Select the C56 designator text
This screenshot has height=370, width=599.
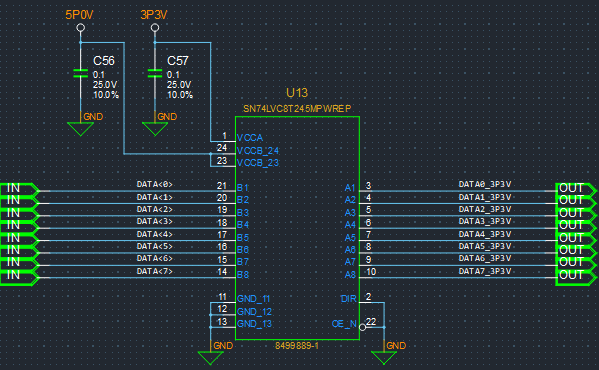coord(104,61)
